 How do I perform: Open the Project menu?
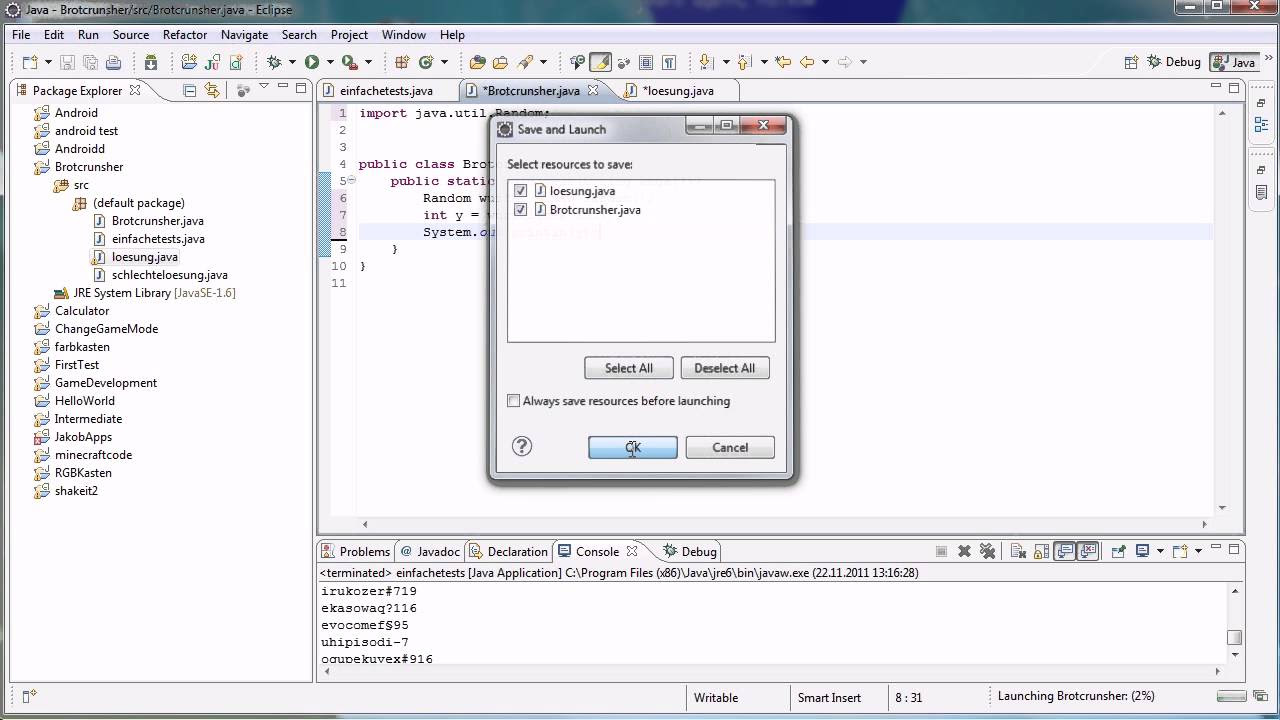(x=349, y=34)
